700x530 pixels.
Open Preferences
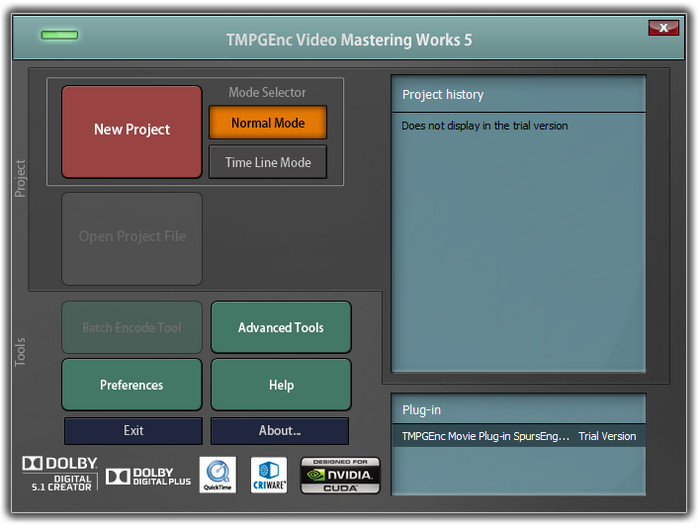[x=132, y=384]
